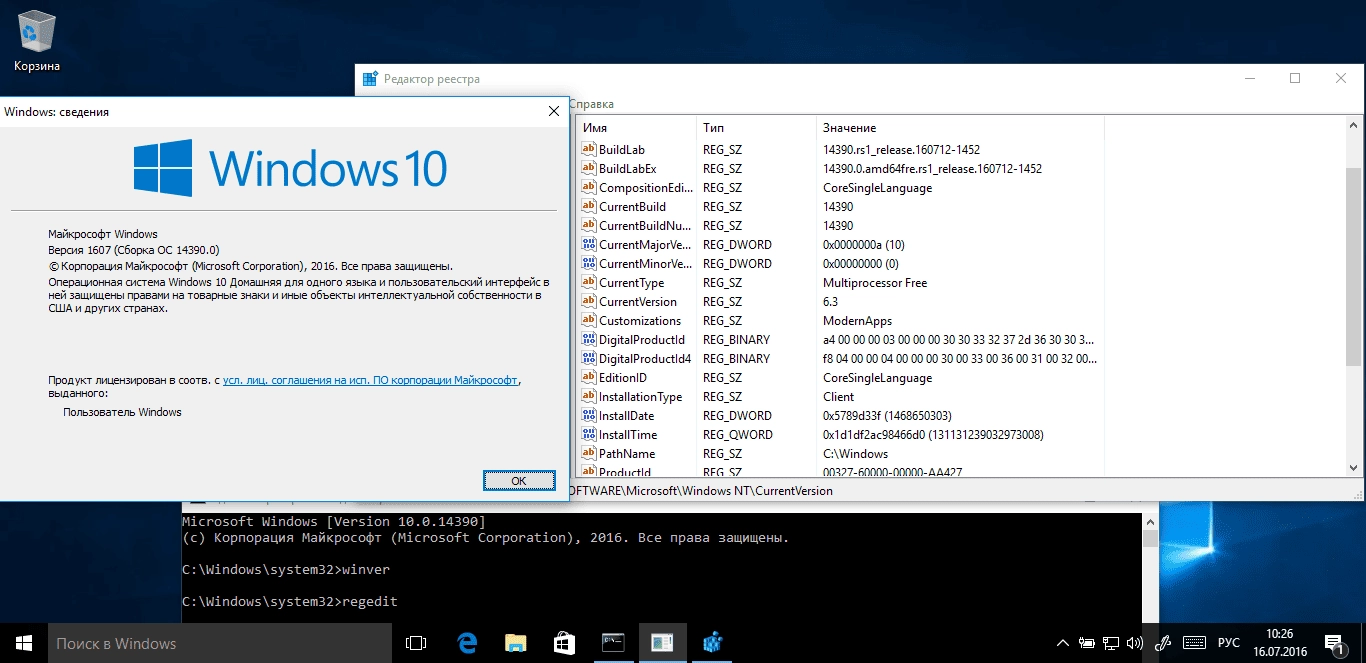Viewport: 1366px width, 663px height.
Task: Click the QWORD icon beside InstallTime
Action: click(x=589, y=435)
